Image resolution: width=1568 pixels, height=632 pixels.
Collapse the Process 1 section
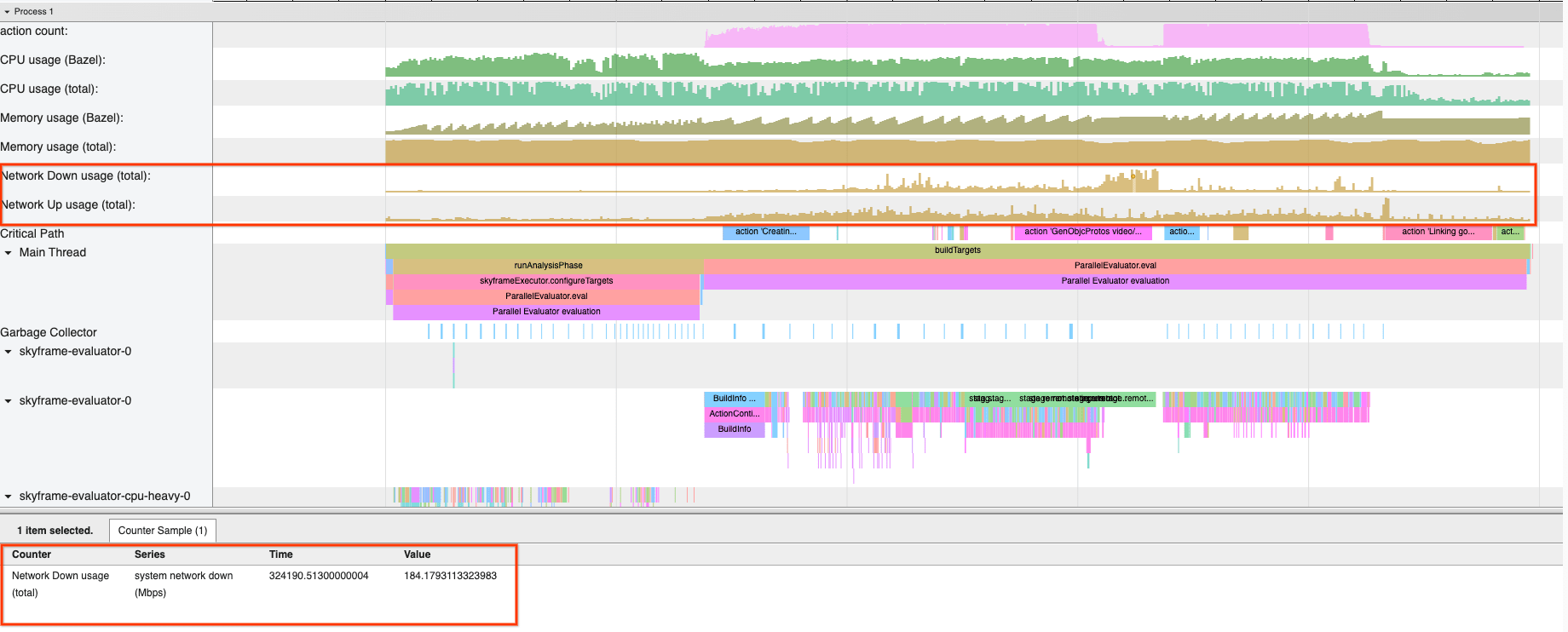(8, 12)
